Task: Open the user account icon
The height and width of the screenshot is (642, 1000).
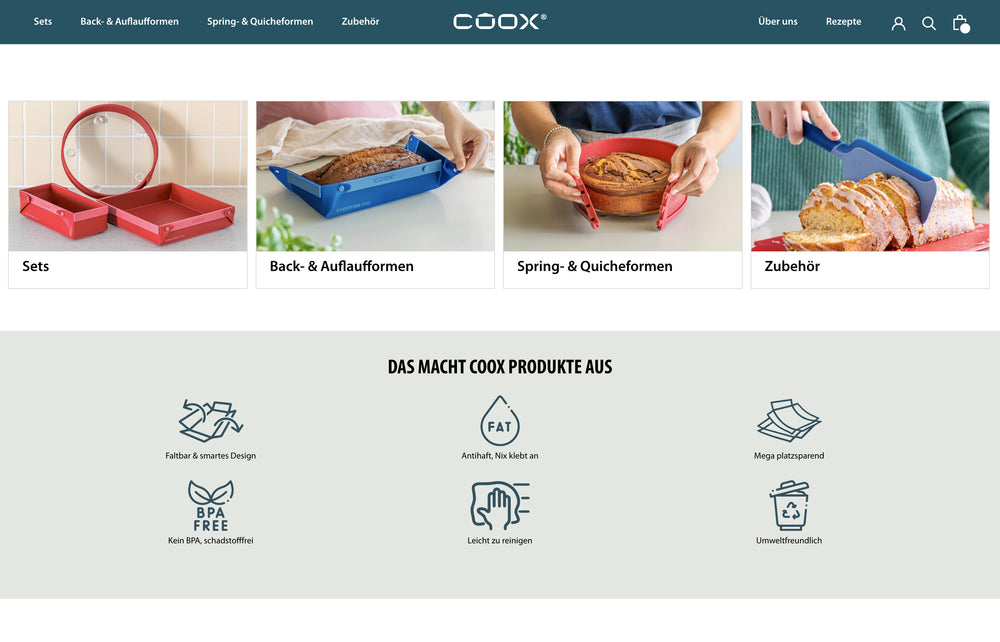Action: [x=898, y=24]
